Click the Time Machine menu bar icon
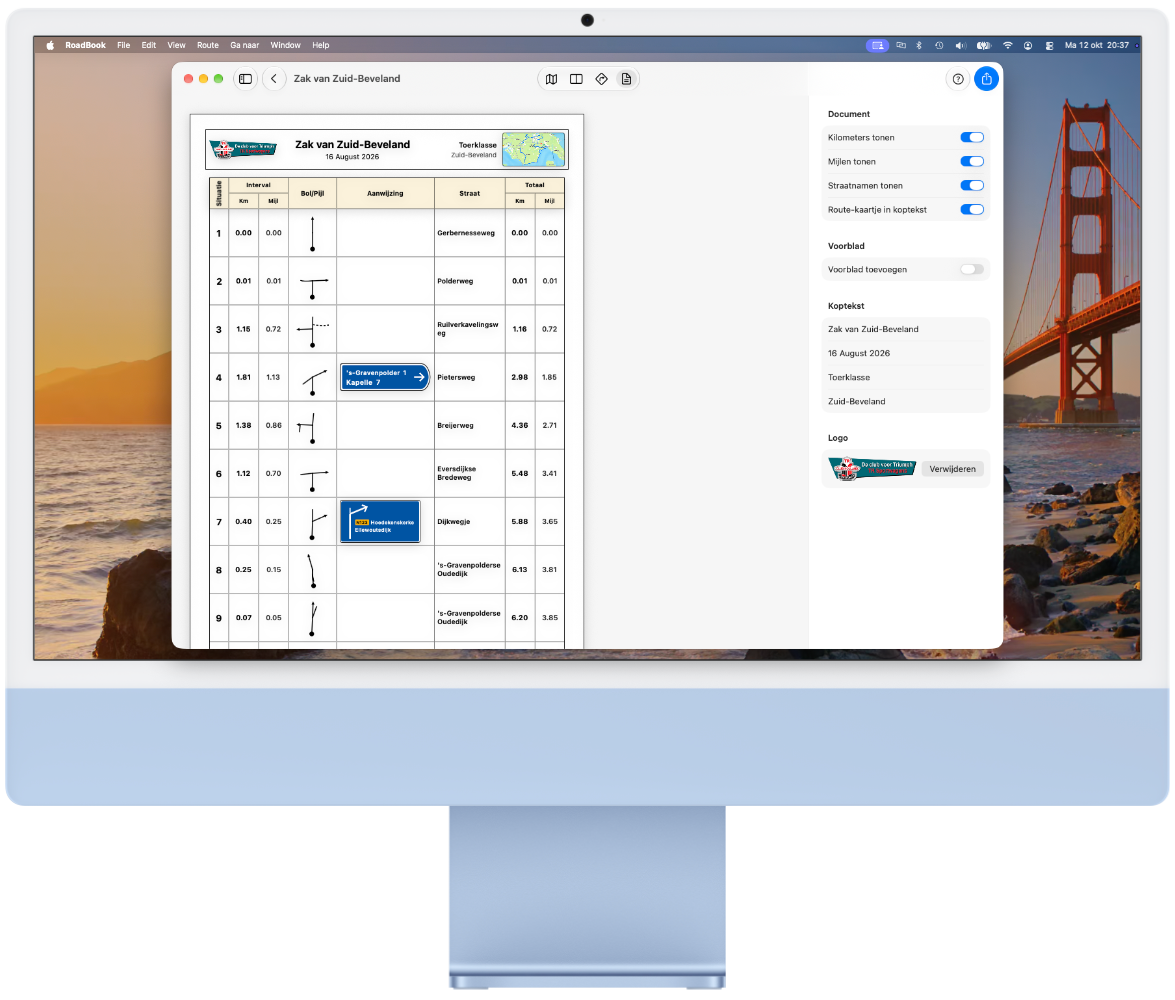This screenshot has height=1000, width=1175. click(939, 45)
